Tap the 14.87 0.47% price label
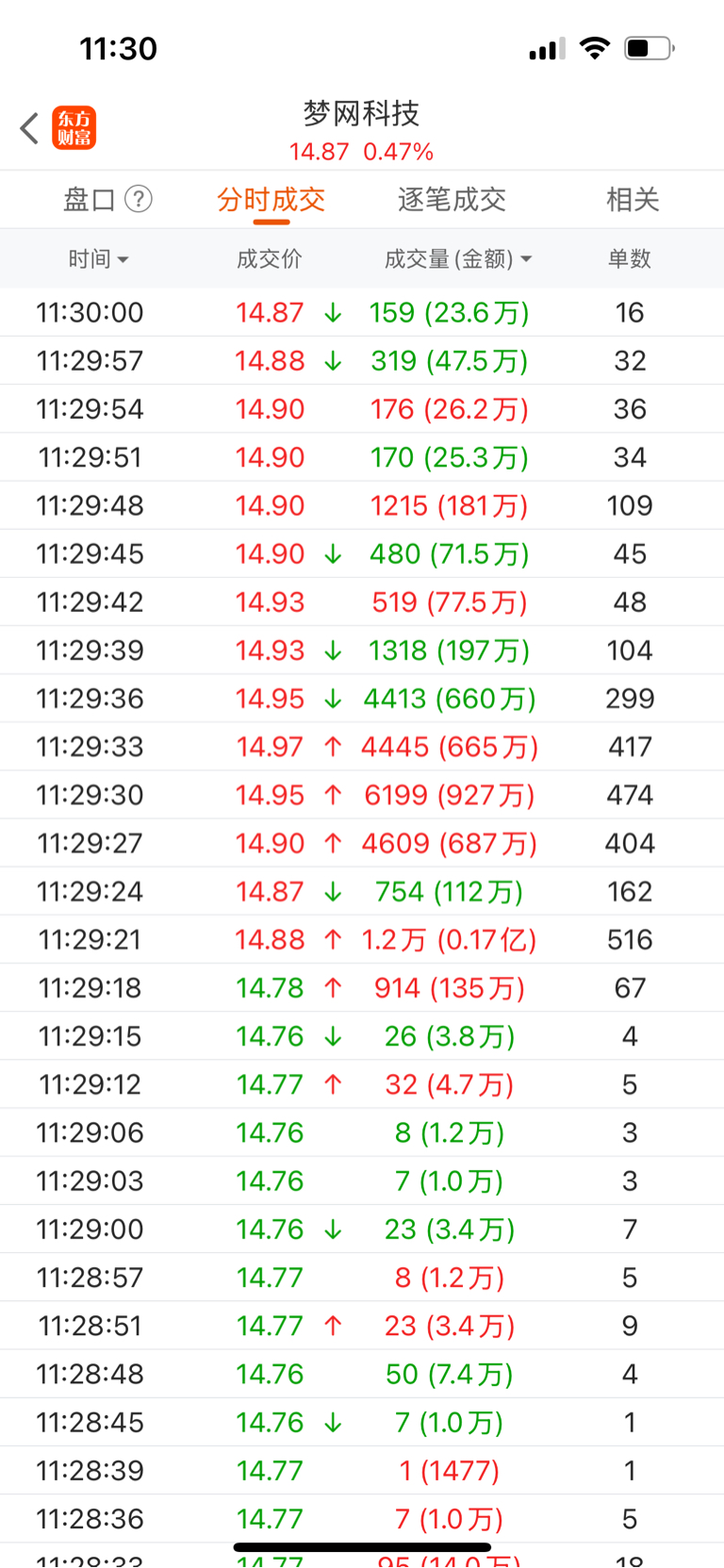This screenshot has width=724, height=1568. [361, 152]
